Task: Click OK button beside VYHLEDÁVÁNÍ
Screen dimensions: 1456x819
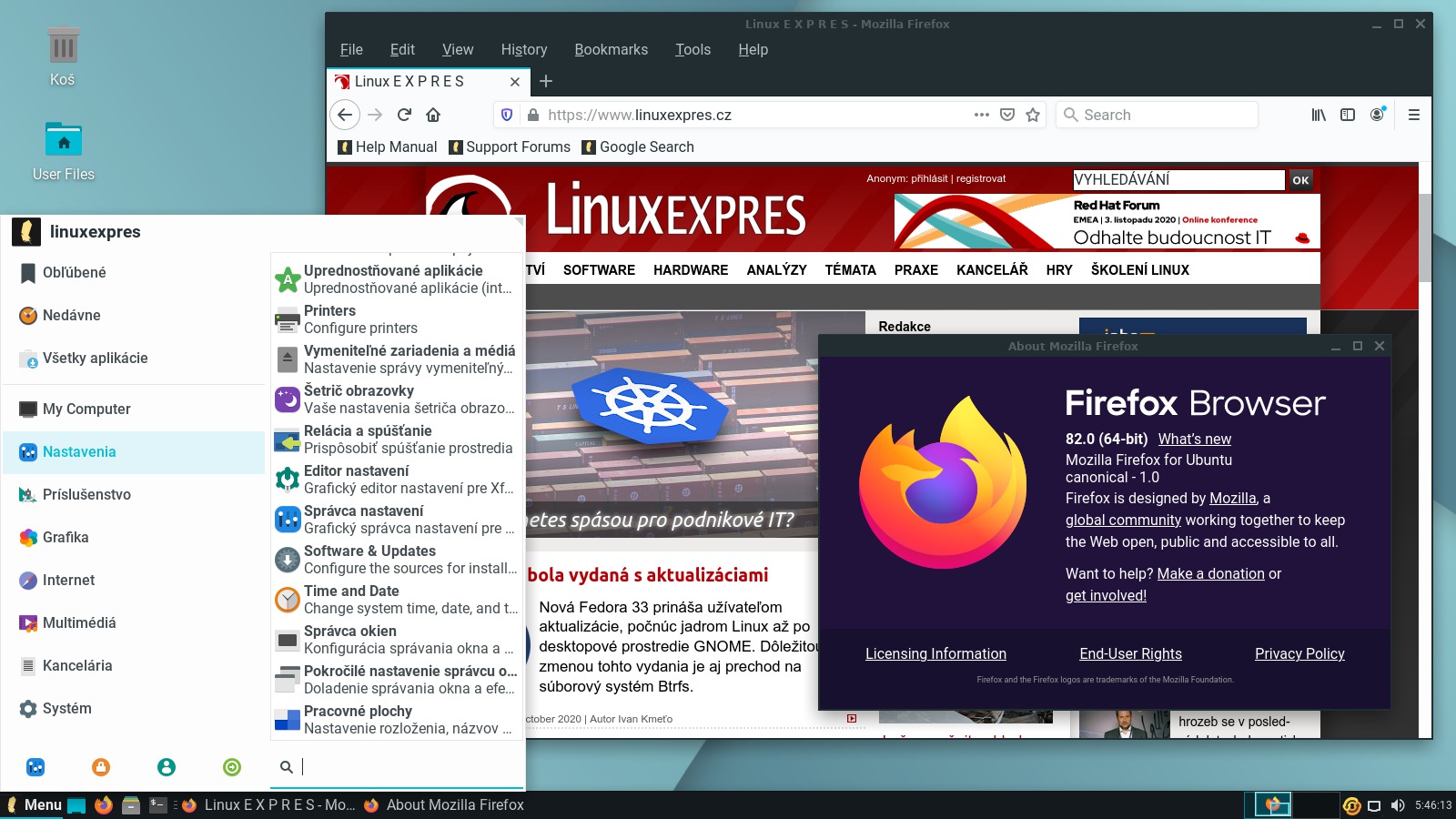Action: [1300, 180]
